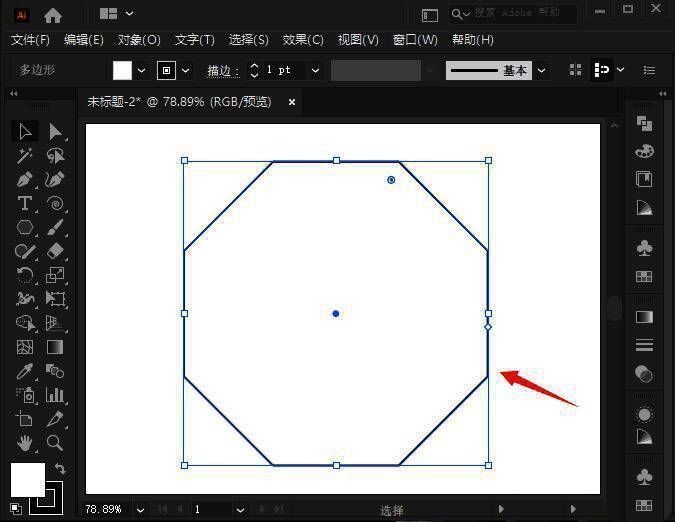The height and width of the screenshot is (522, 675).
Task: Select the Paintbrush tool
Action: tap(55, 227)
